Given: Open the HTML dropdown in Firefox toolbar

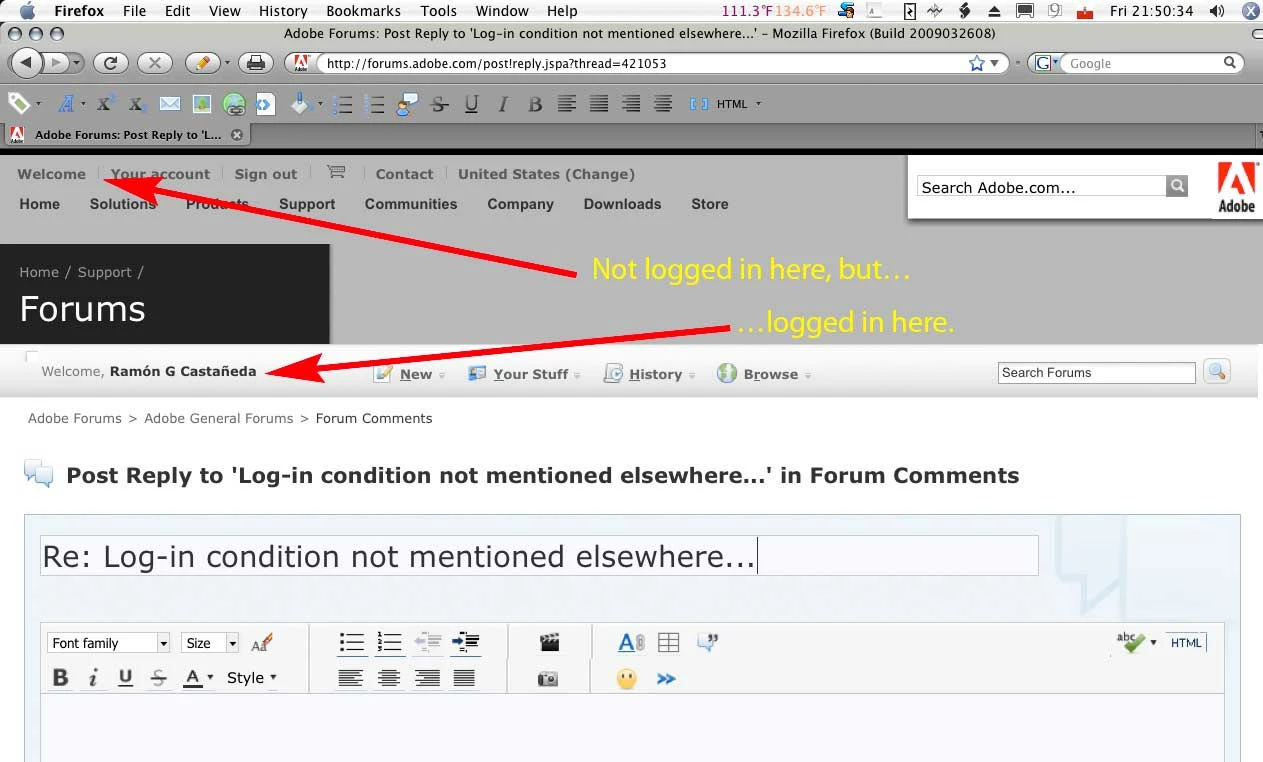Looking at the screenshot, I should 737,104.
